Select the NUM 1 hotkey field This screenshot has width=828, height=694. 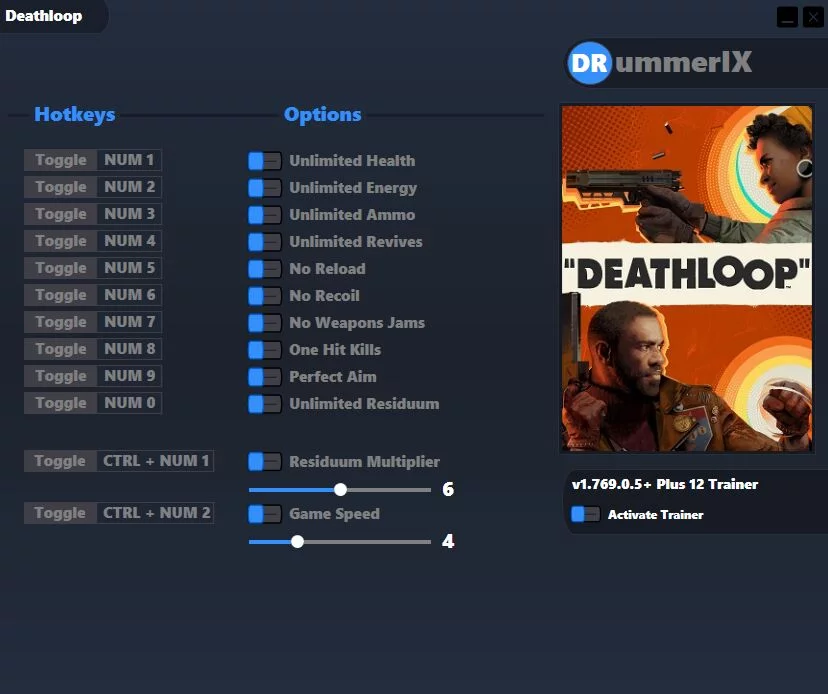(129, 160)
